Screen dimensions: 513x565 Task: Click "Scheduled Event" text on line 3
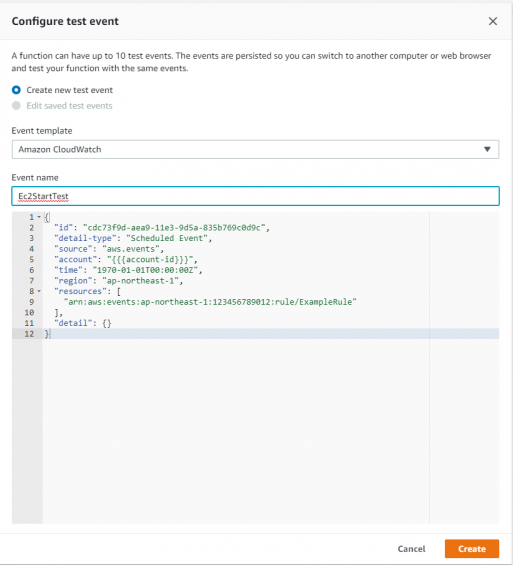167,238
